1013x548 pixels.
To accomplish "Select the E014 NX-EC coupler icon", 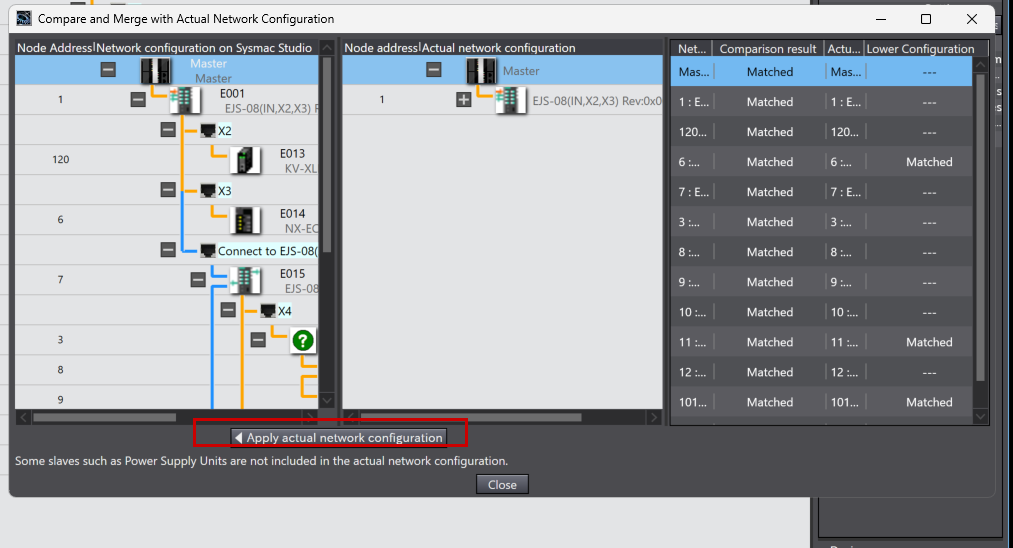I will coord(245,220).
